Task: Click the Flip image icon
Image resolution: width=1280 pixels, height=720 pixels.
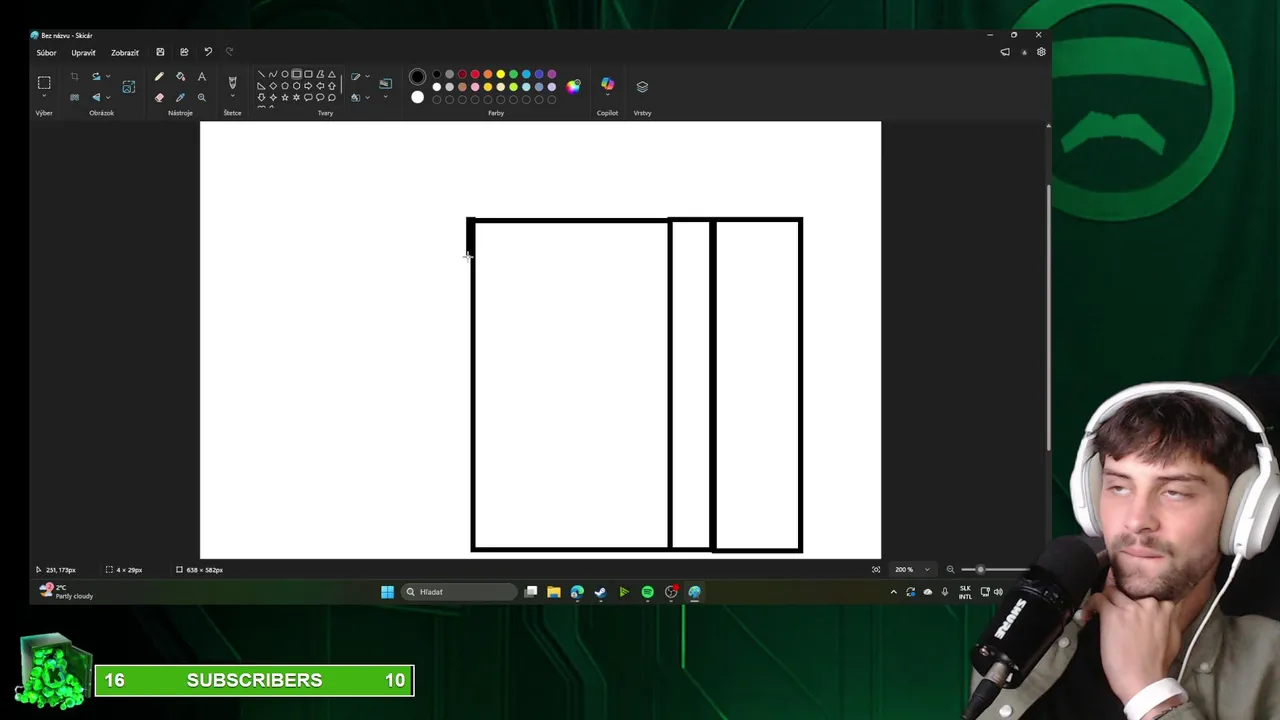Action: pyautogui.click(x=96, y=97)
